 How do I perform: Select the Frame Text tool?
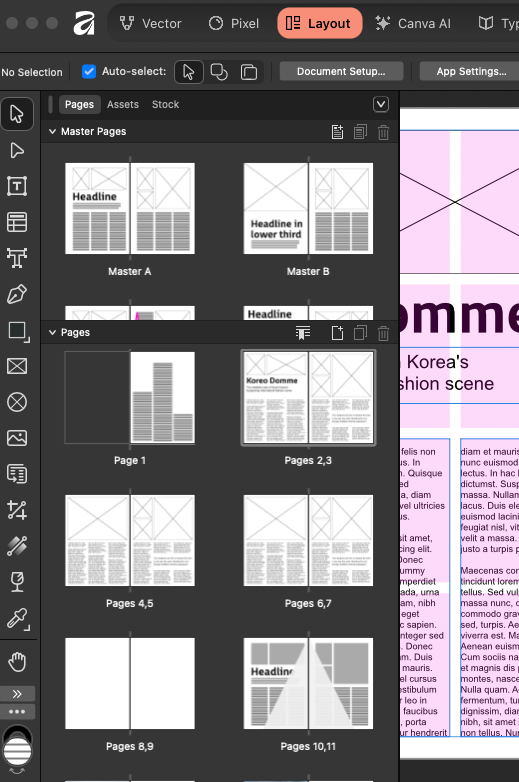click(x=17, y=186)
